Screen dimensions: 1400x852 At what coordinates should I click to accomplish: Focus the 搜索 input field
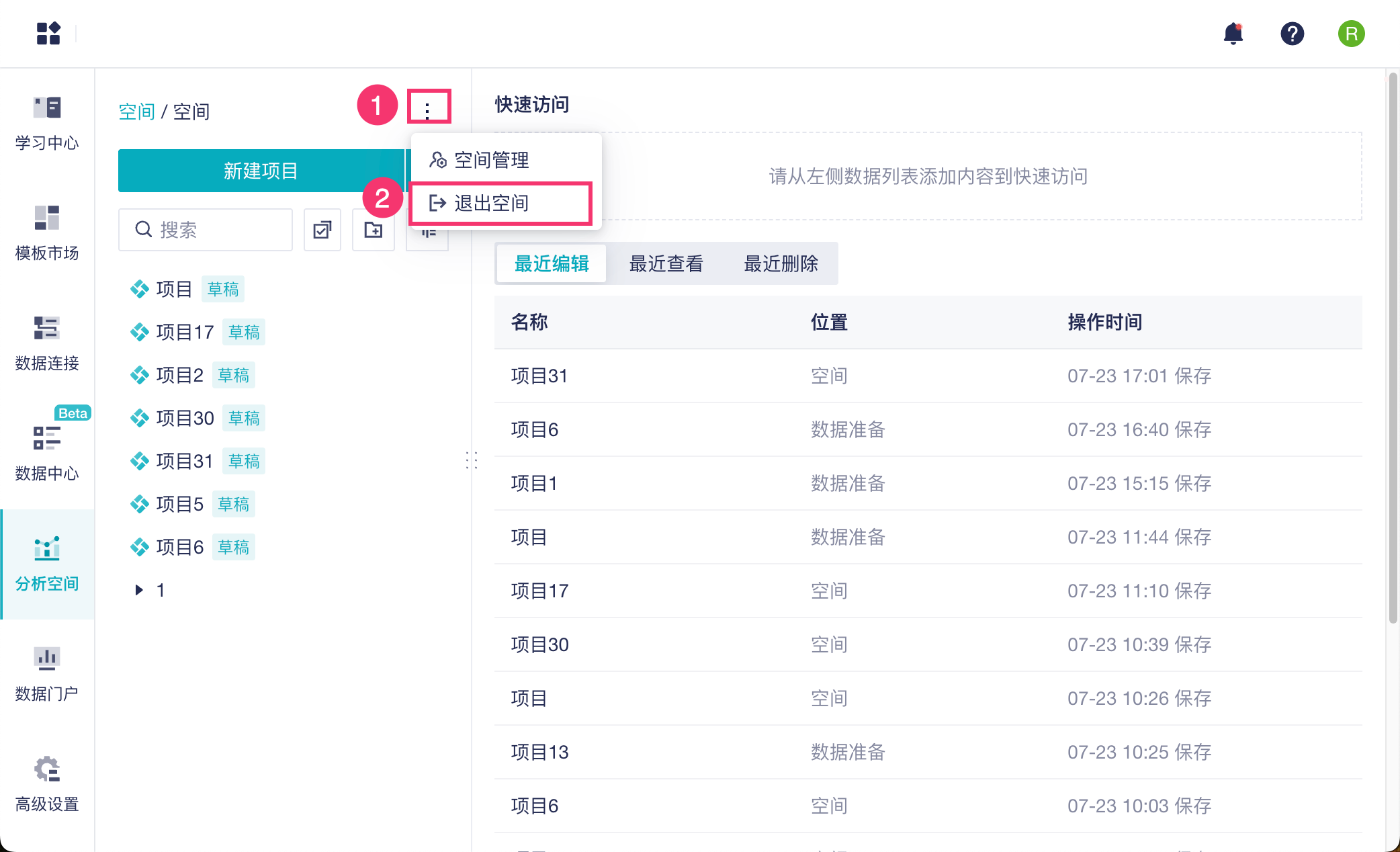click(x=215, y=230)
